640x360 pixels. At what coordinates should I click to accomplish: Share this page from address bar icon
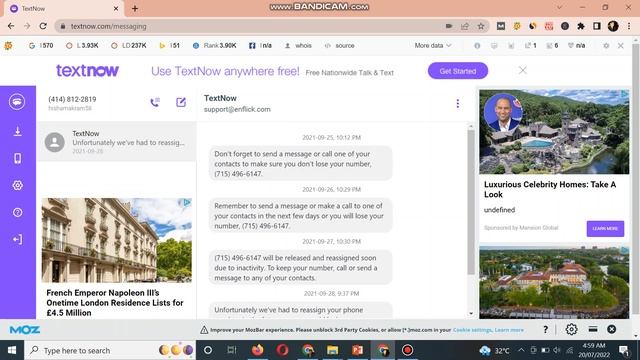click(x=464, y=26)
